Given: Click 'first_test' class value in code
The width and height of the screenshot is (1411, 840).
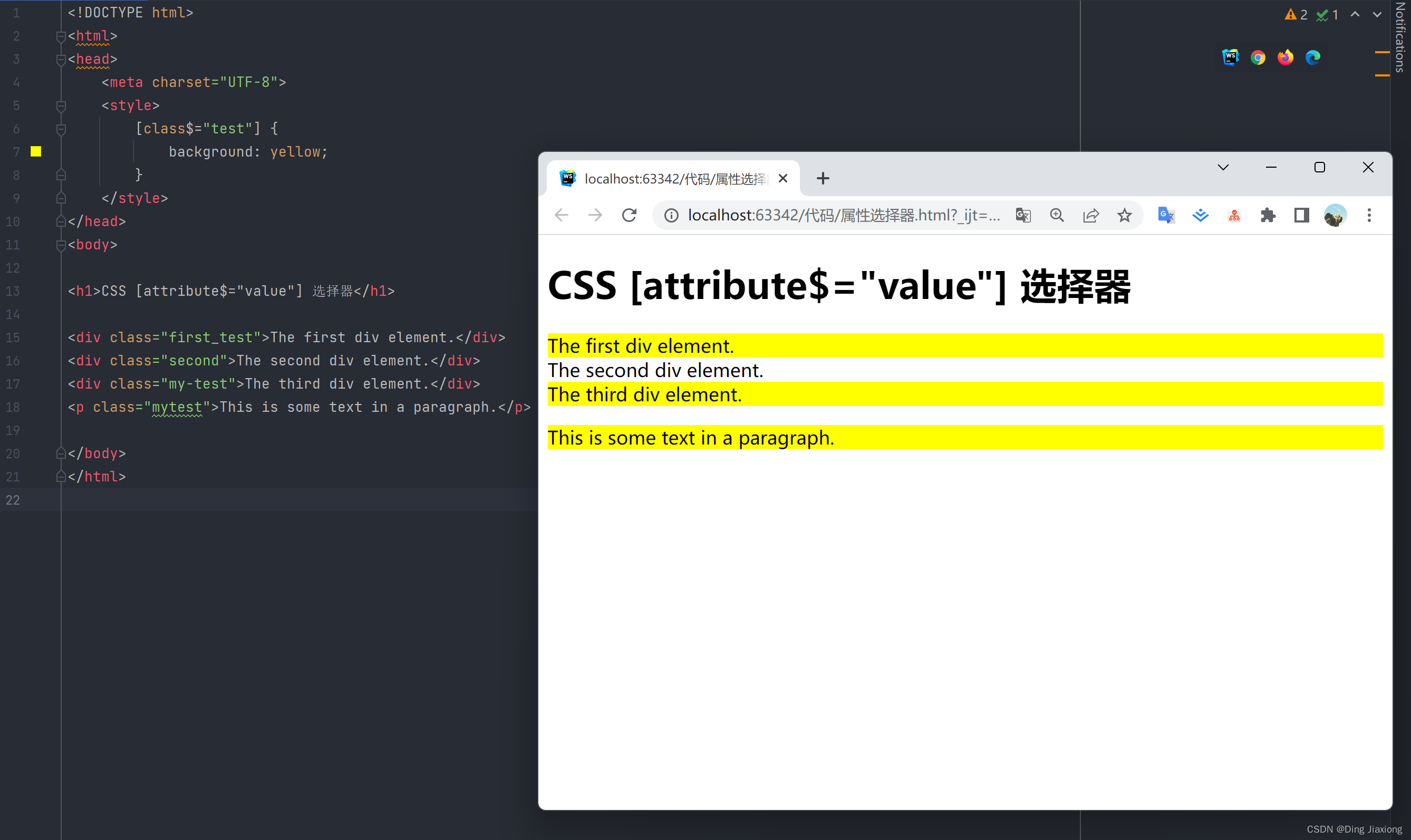Looking at the screenshot, I should [210, 338].
